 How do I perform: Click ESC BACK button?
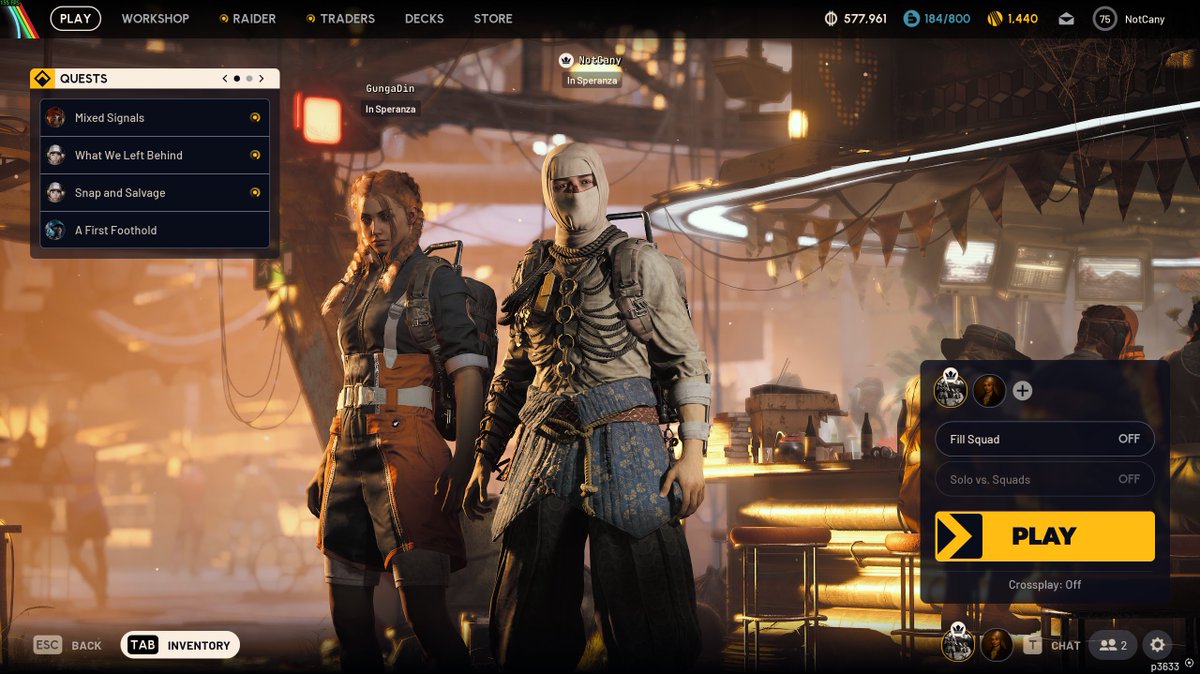tap(68, 645)
